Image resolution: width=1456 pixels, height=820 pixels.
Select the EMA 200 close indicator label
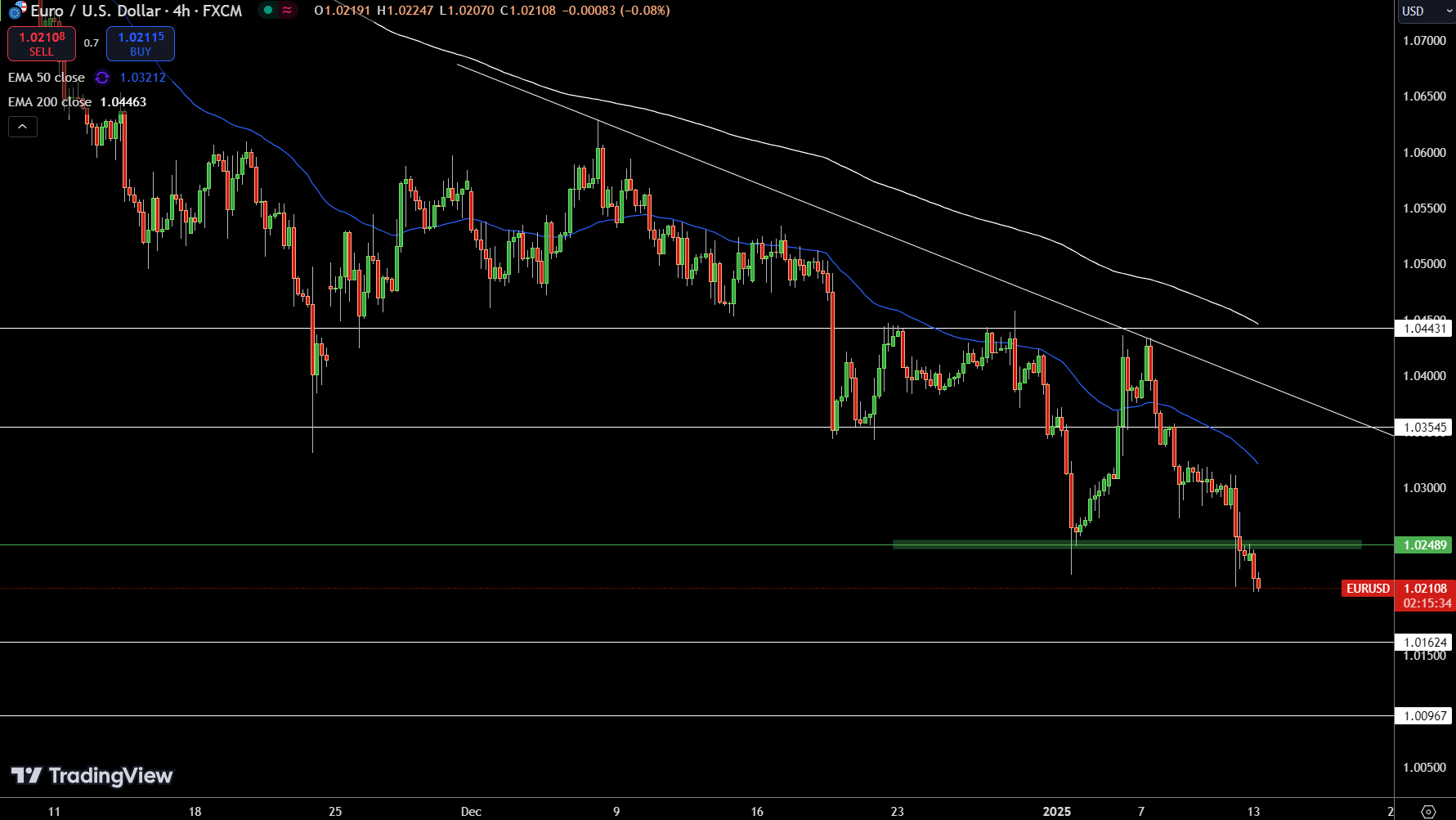(50, 102)
